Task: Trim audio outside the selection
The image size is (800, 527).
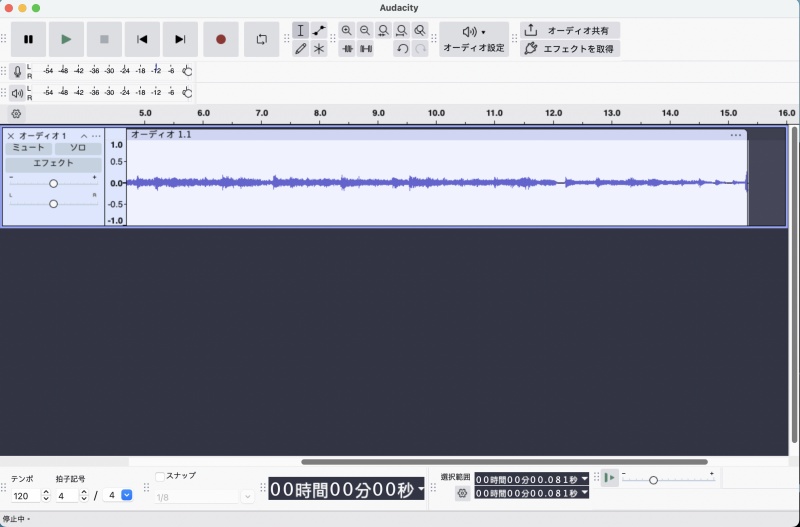Action: (347, 49)
